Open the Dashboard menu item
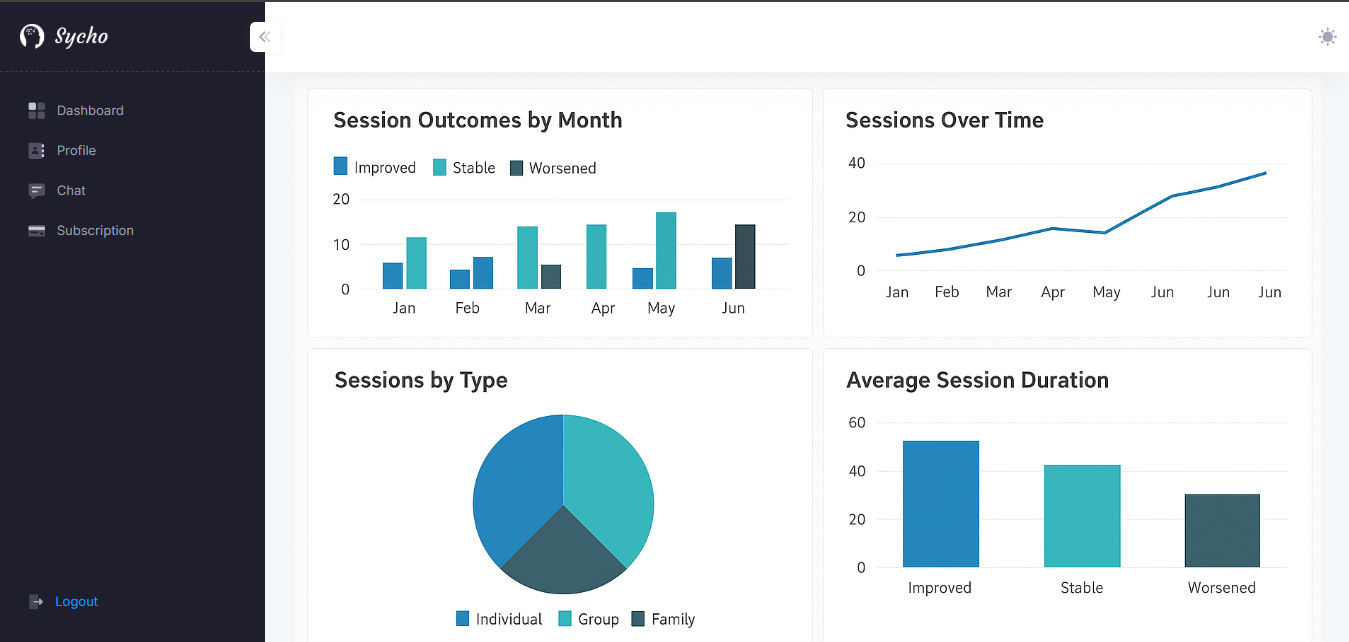 coord(90,111)
